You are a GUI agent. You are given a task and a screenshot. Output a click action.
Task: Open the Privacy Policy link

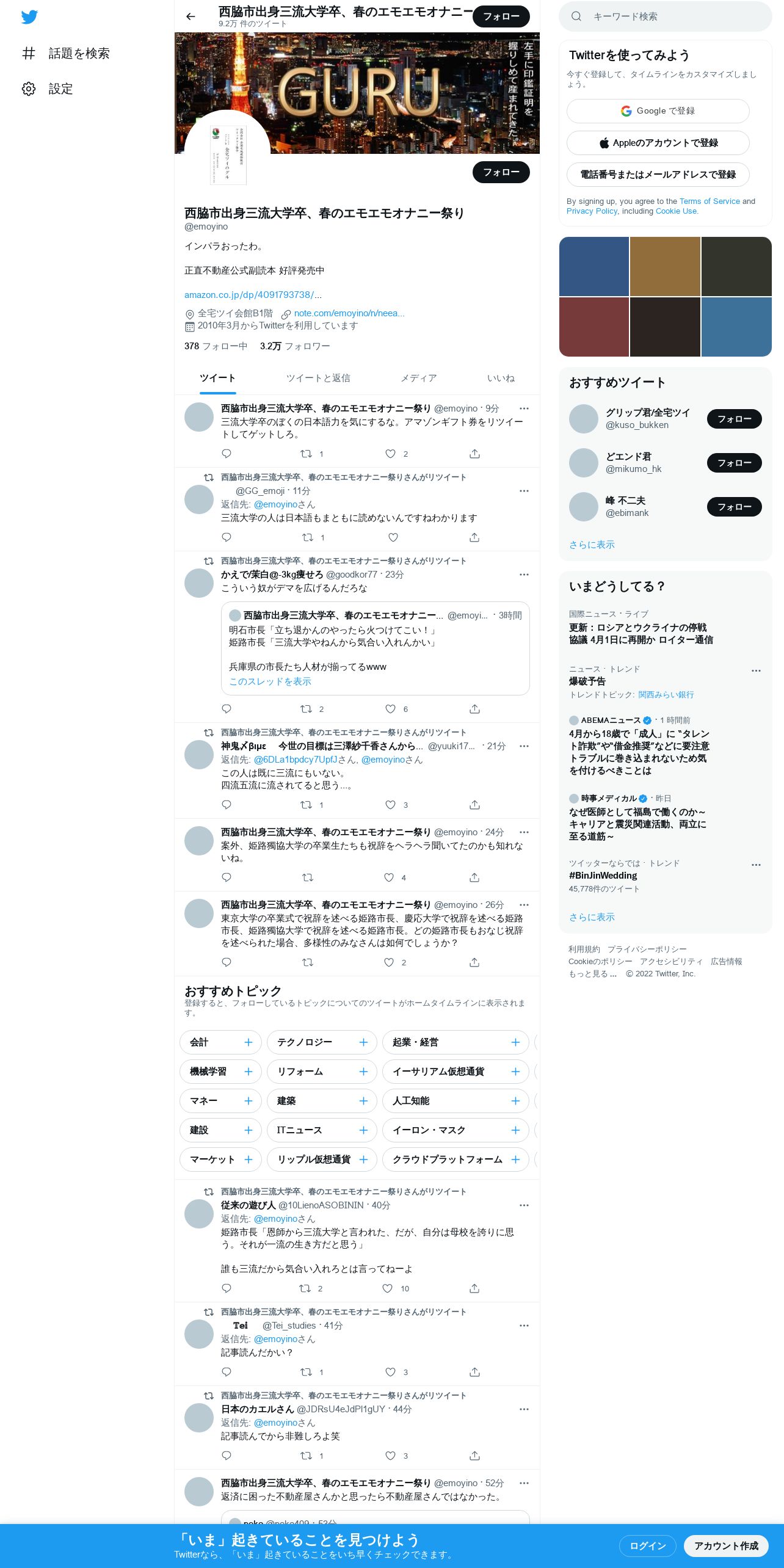[x=592, y=211]
